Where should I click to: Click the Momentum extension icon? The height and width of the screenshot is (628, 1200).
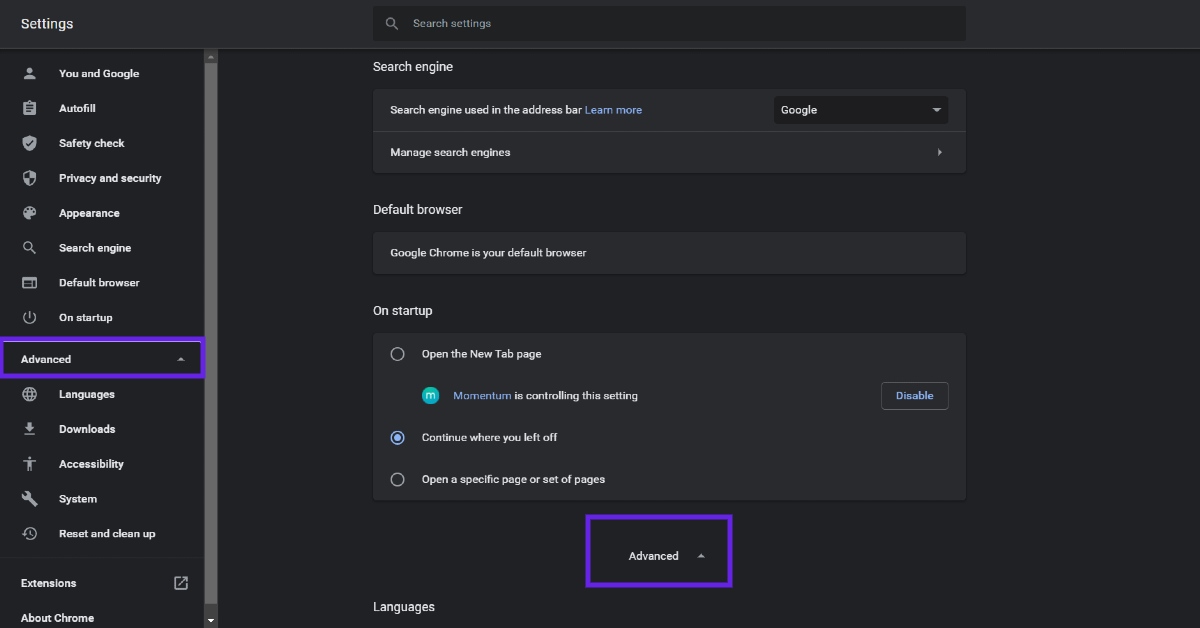pos(430,395)
